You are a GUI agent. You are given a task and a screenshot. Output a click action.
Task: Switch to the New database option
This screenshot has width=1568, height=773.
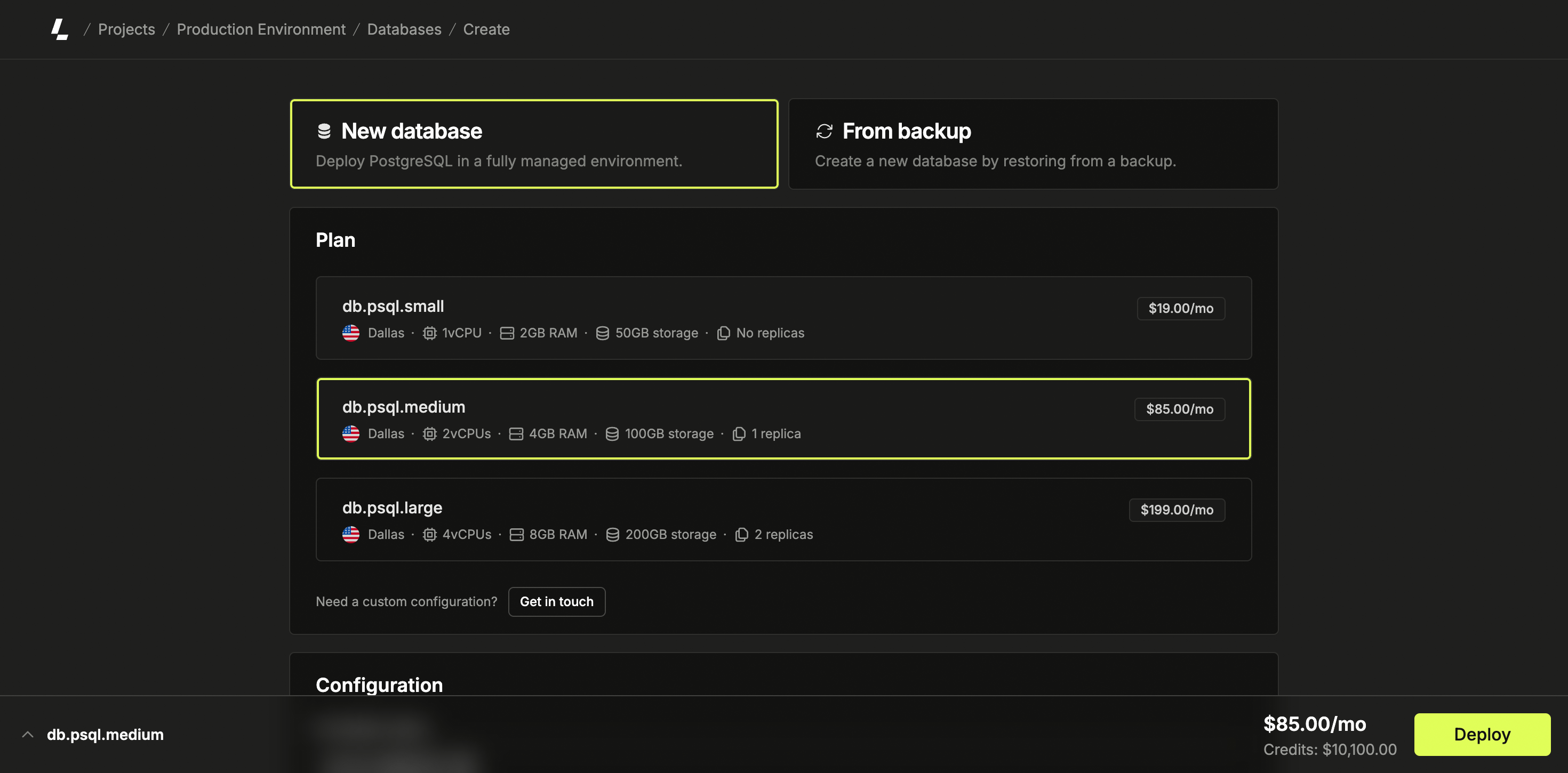pos(534,143)
